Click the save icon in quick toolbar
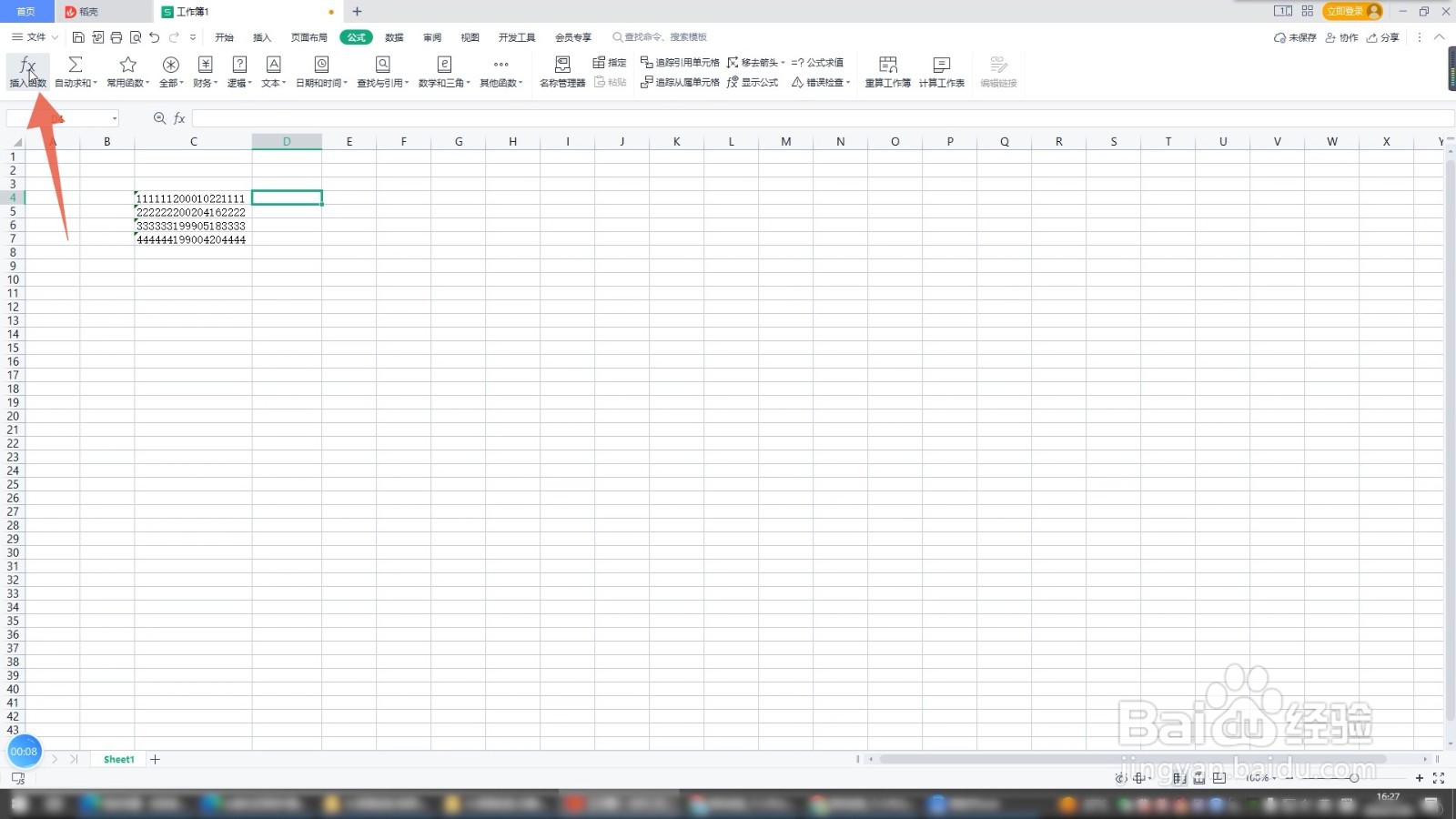This screenshot has height=819, width=1456. [78, 37]
